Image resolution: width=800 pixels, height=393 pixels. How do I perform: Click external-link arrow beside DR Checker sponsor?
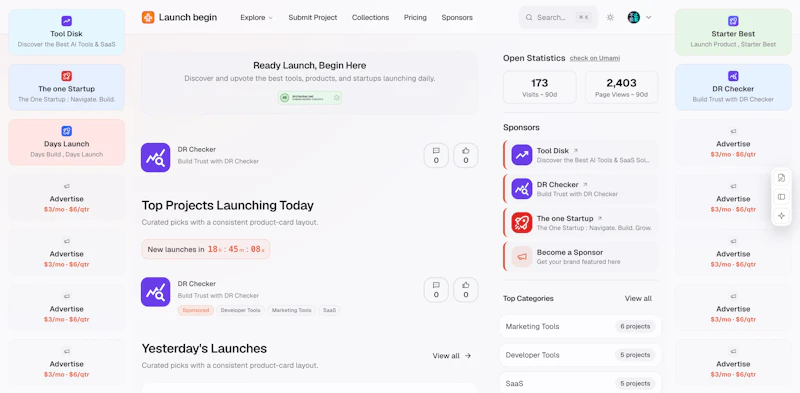point(585,185)
